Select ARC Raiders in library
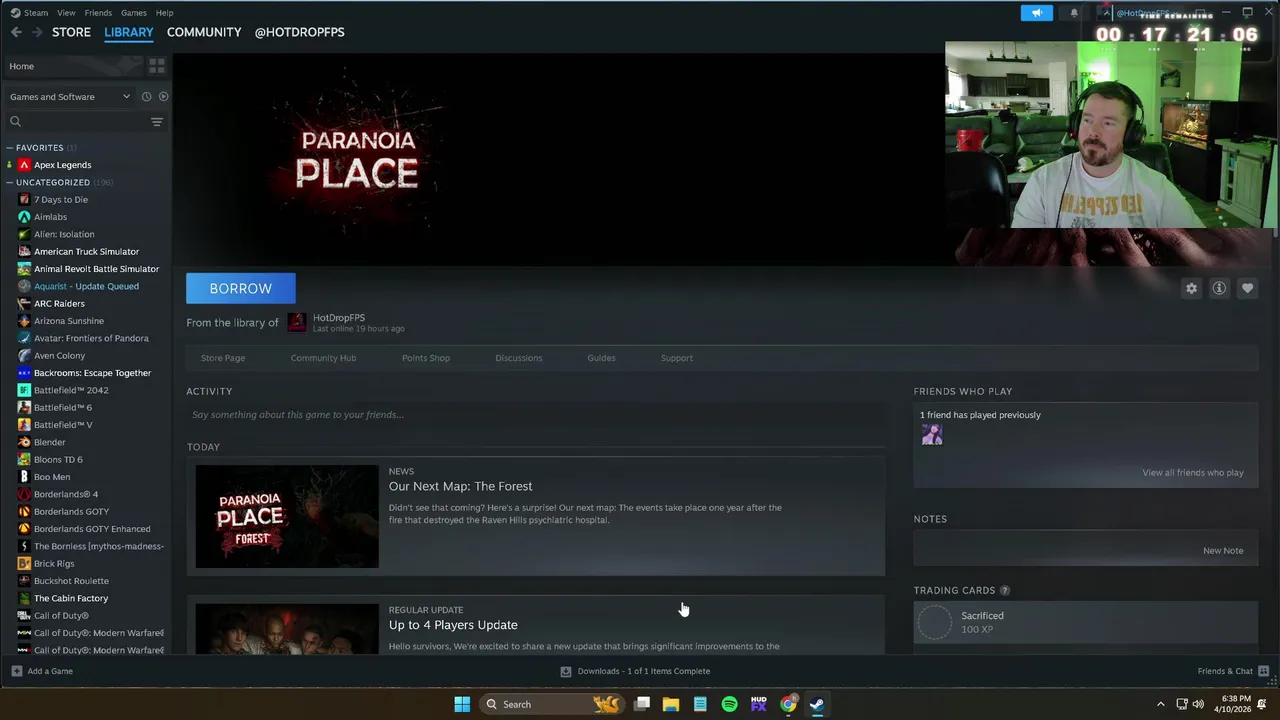Viewport: 1280px width, 720px height. 59,304
